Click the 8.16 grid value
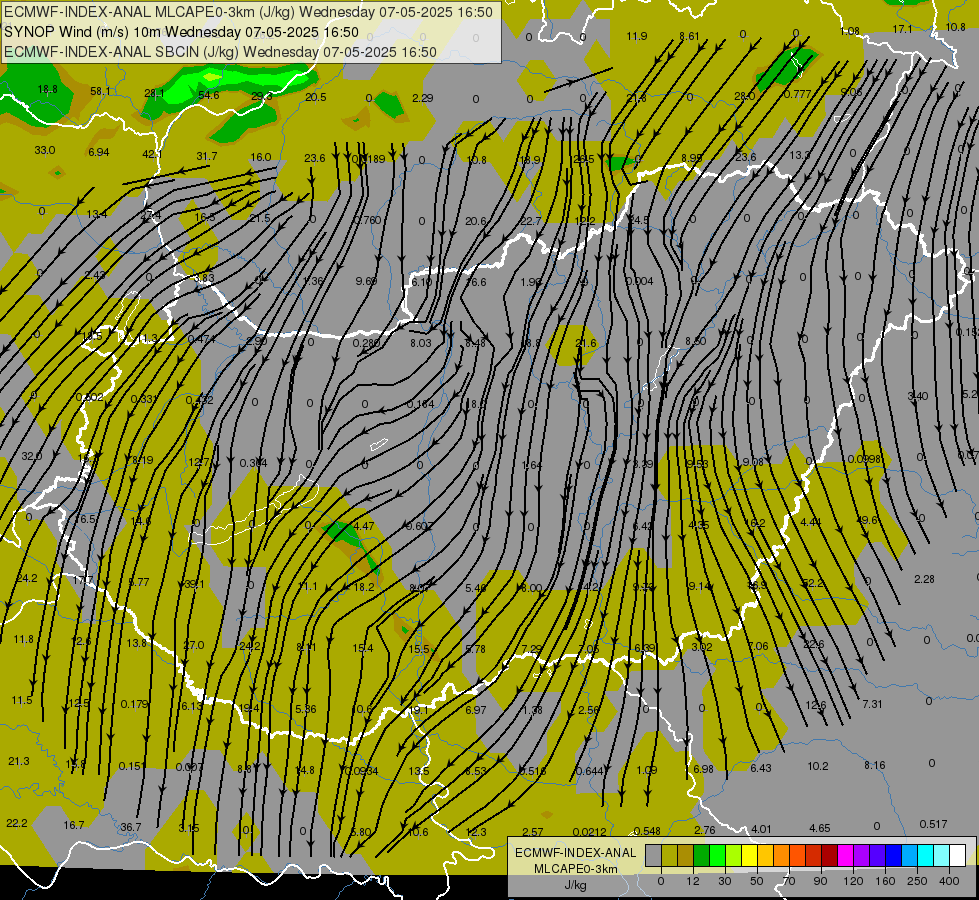Image resolution: width=979 pixels, height=900 pixels. 875,765
